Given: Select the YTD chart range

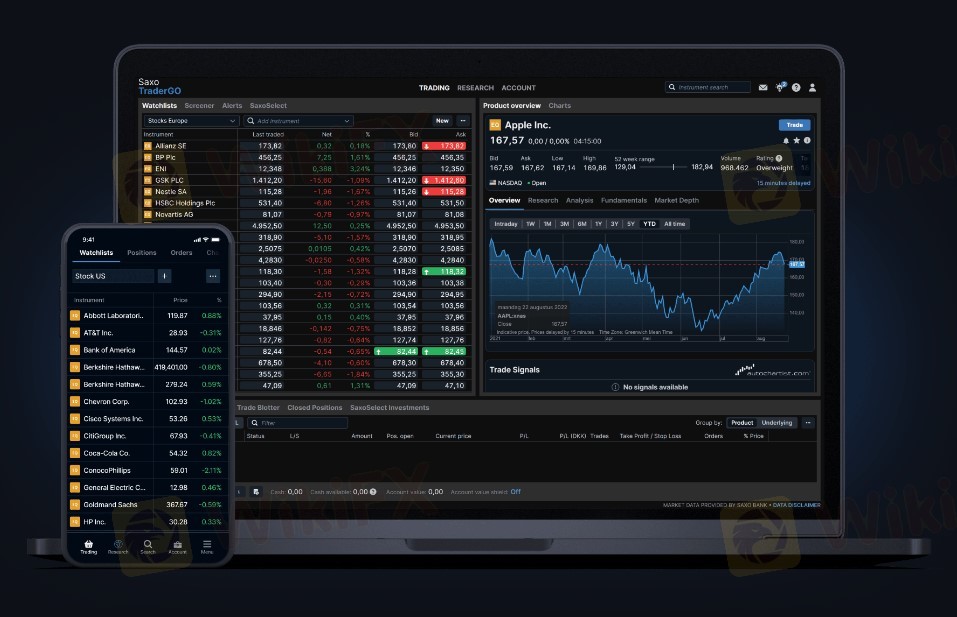Looking at the screenshot, I should point(649,224).
